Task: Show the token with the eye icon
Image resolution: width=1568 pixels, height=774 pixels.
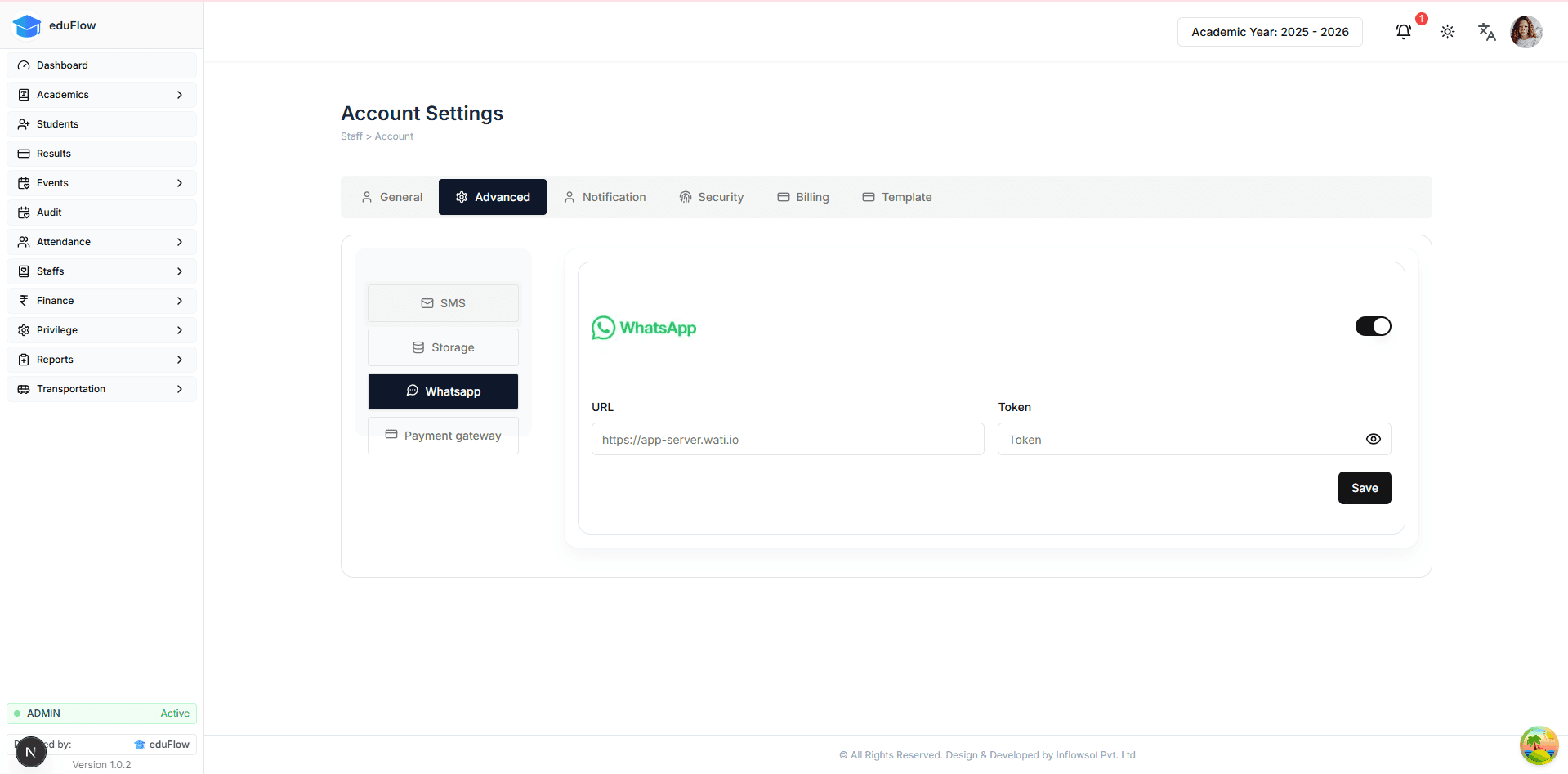Action: pyautogui.click(x=1373, y=439)
